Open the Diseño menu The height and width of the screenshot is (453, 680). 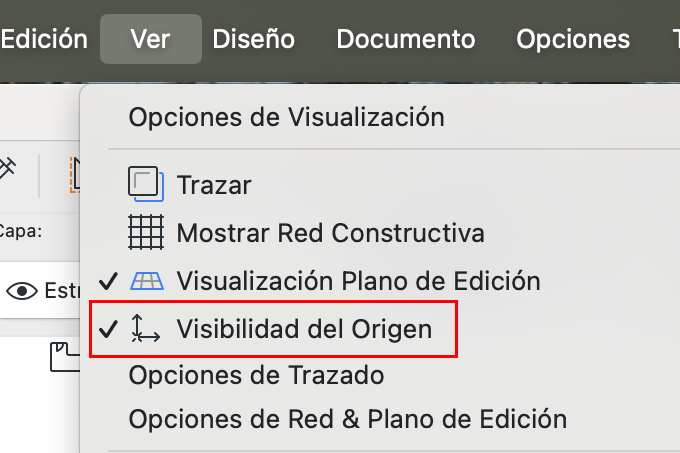click(x=254, y=39)
